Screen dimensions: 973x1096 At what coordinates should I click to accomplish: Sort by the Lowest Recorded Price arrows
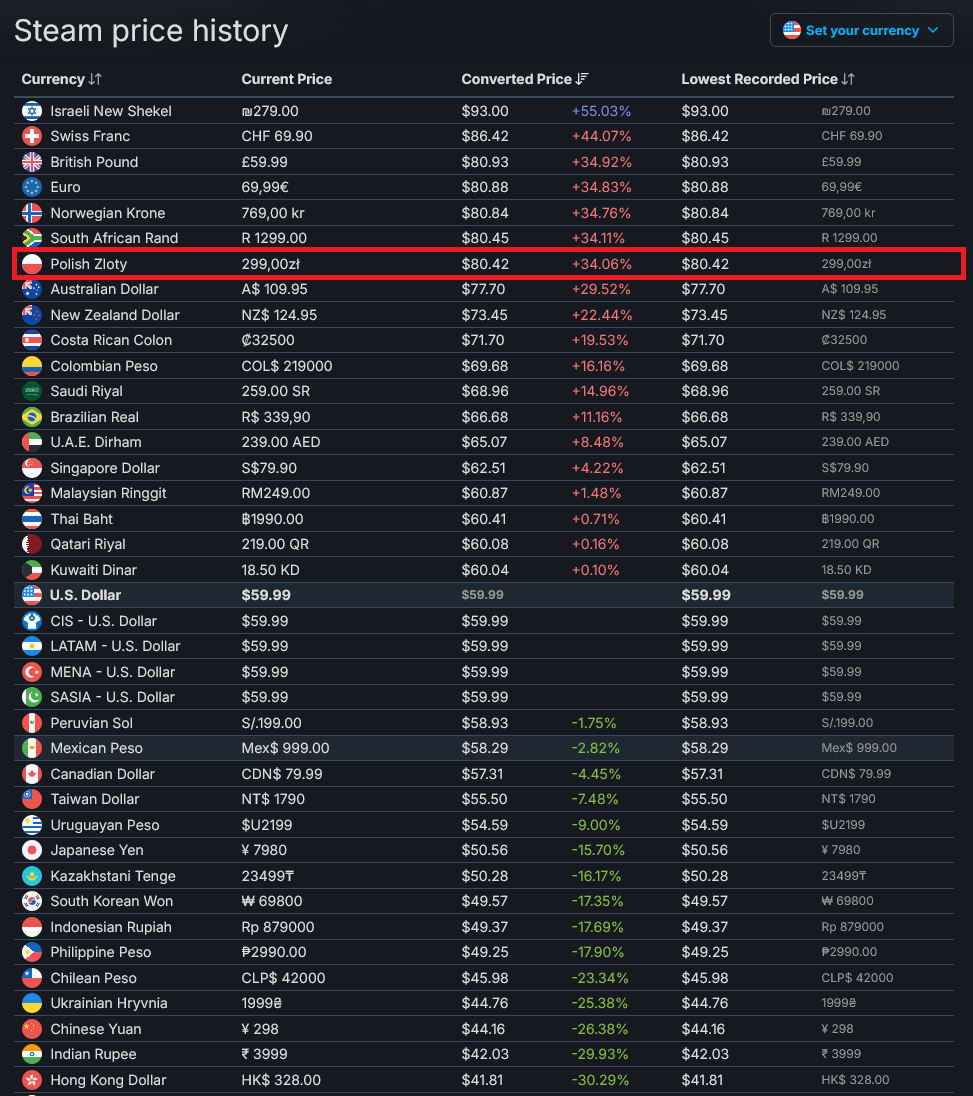point(848,79)
